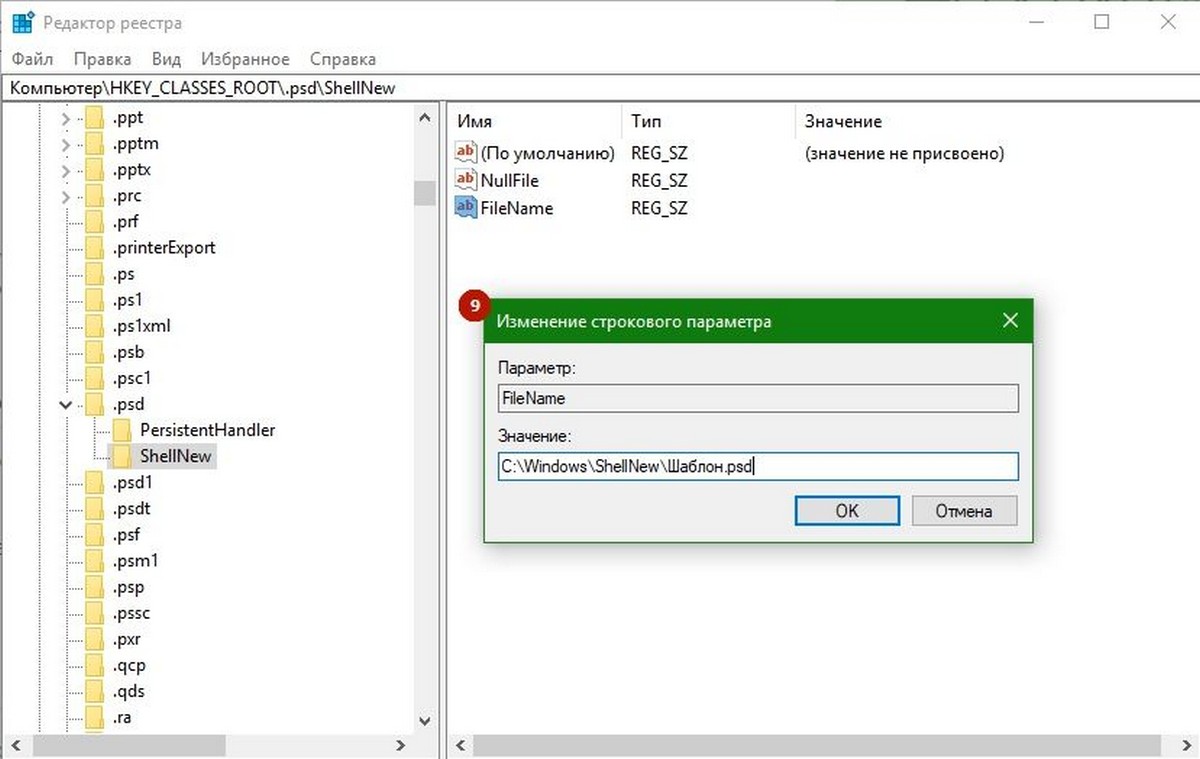Expand the .pptx tree node
The width and height of the screenshot is (1200, 759).
66,170
